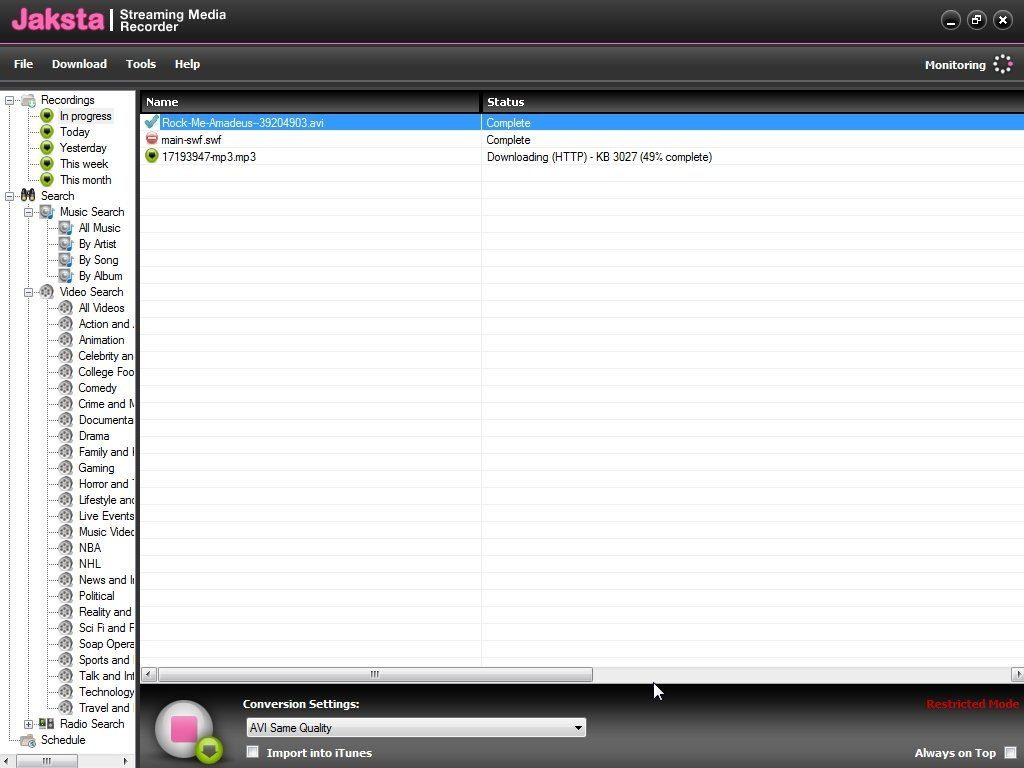This screenshot has width=1024, height=768.
Task: Enable the Import into iTunes checkbox
Action: click(x=253, y=753)
